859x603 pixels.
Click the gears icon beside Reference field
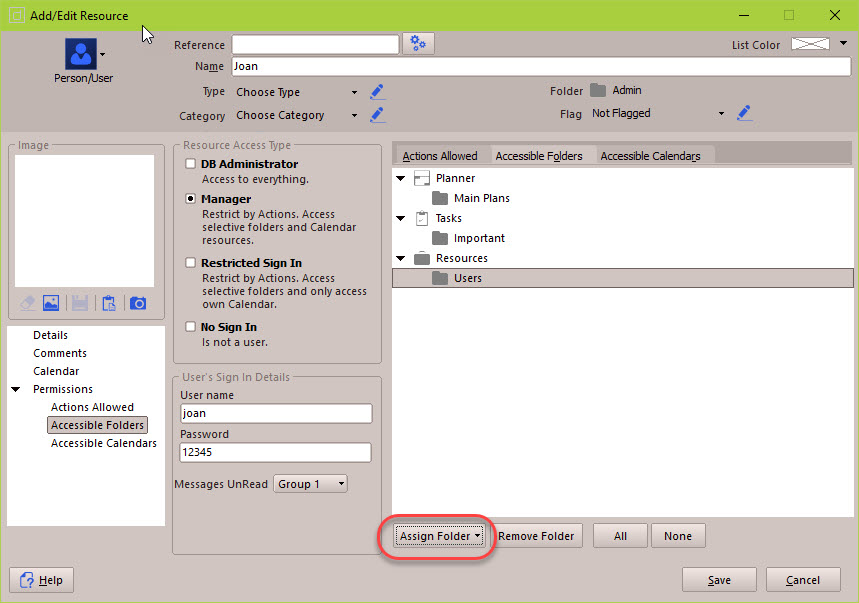pos(418,43)
